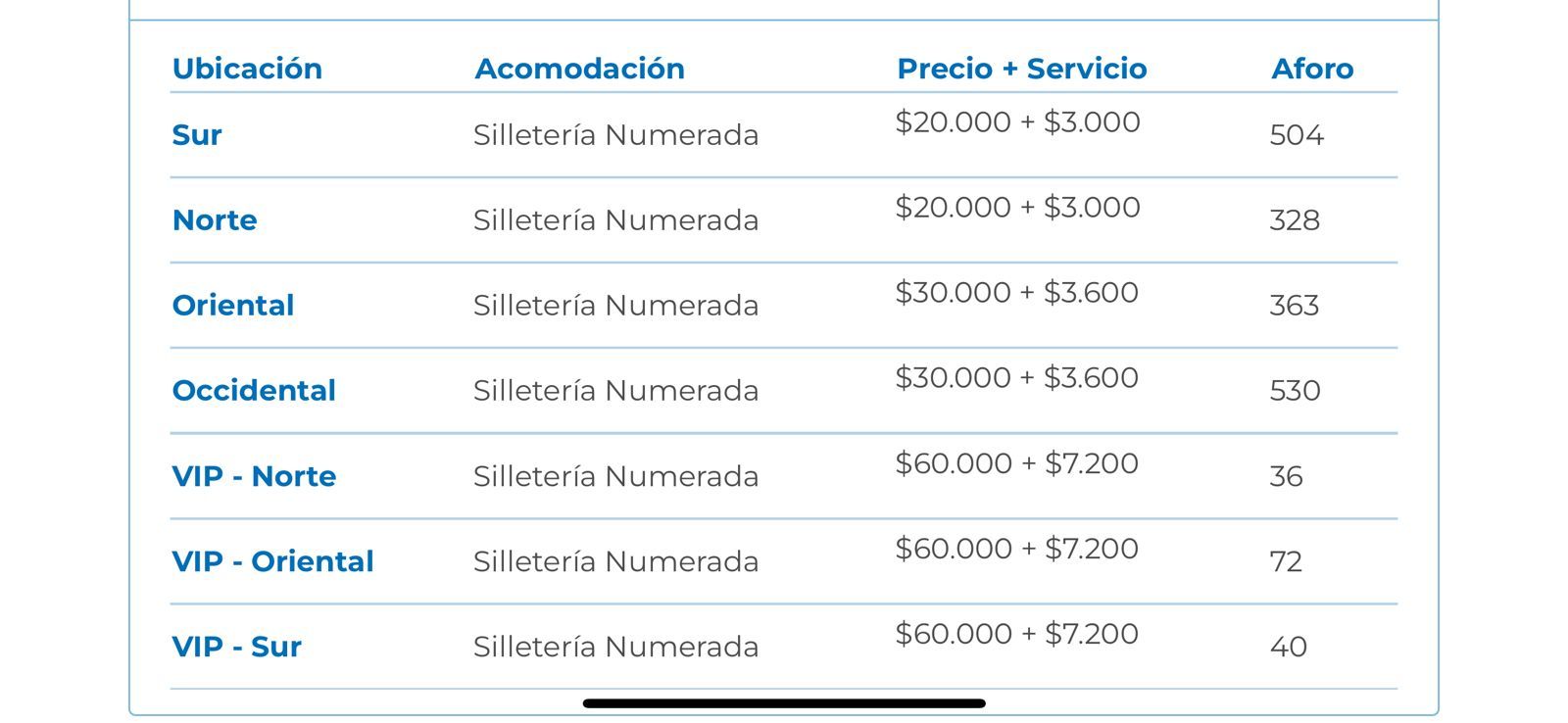Choose the VIP - Oriental zone
1568x723 pixels.
tap(273, 561)
